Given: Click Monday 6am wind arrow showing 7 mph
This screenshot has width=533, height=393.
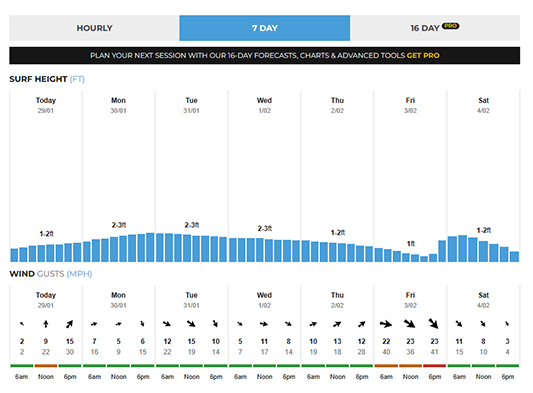Looking at the screenshot, I should 94,324.
